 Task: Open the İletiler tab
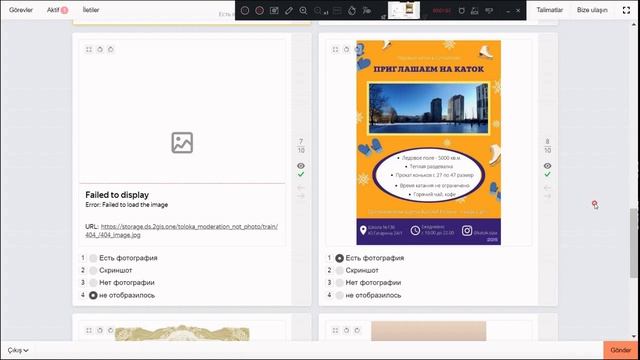click(91, 10)
